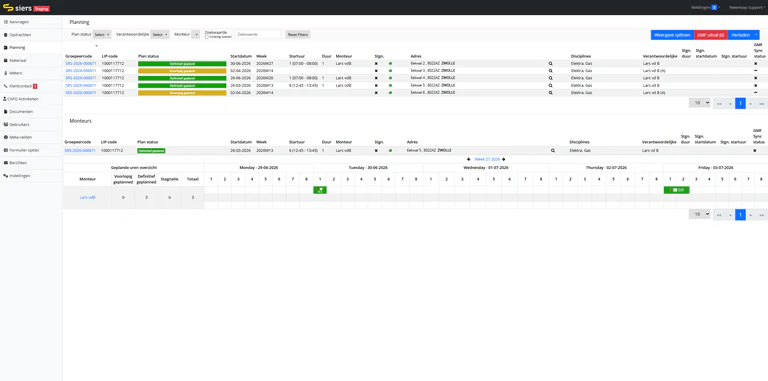This screenshot has height=381, width=768.
Task: Click the Berichten sidebar icon
Action: pyautogui.click(x=5, y=163)
